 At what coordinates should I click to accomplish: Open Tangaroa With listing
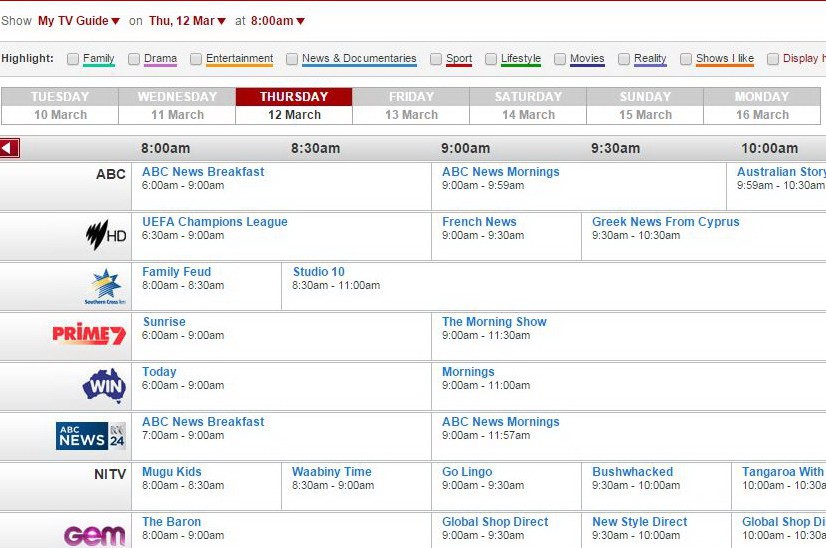pyautogui.click(x=783, y=472)
